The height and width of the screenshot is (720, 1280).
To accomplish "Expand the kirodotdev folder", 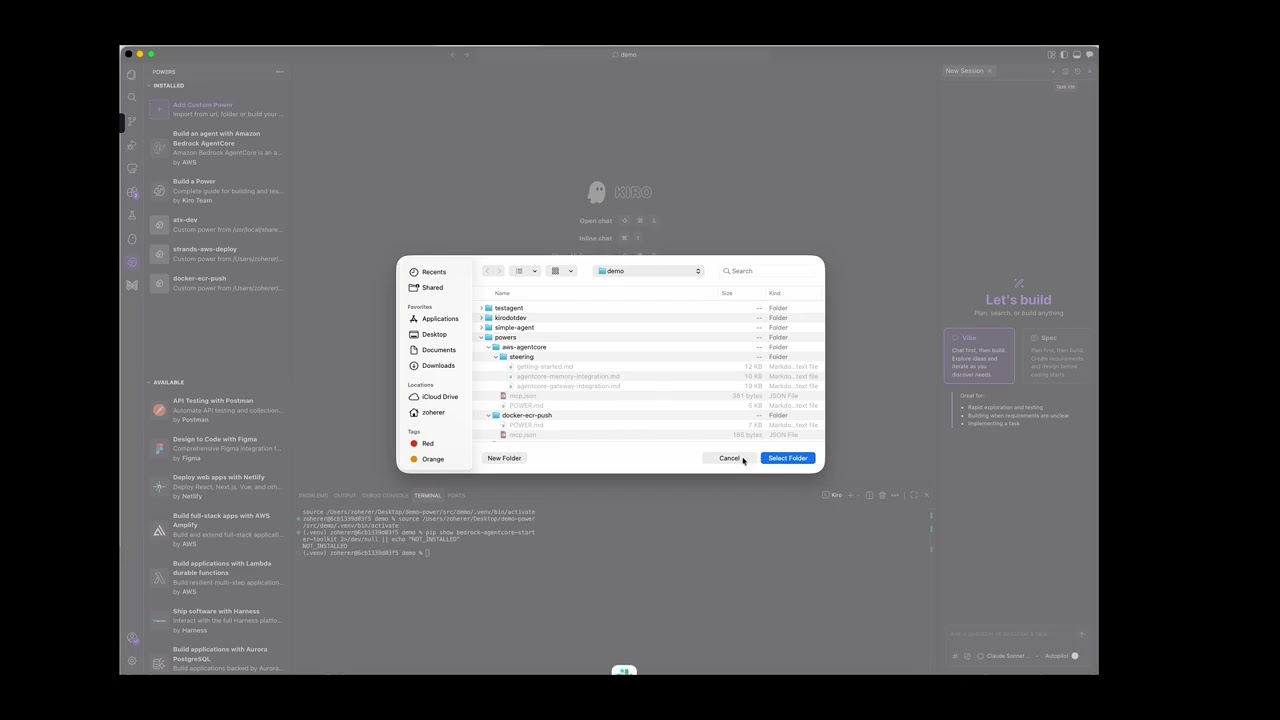I will [x=481, y=318].
